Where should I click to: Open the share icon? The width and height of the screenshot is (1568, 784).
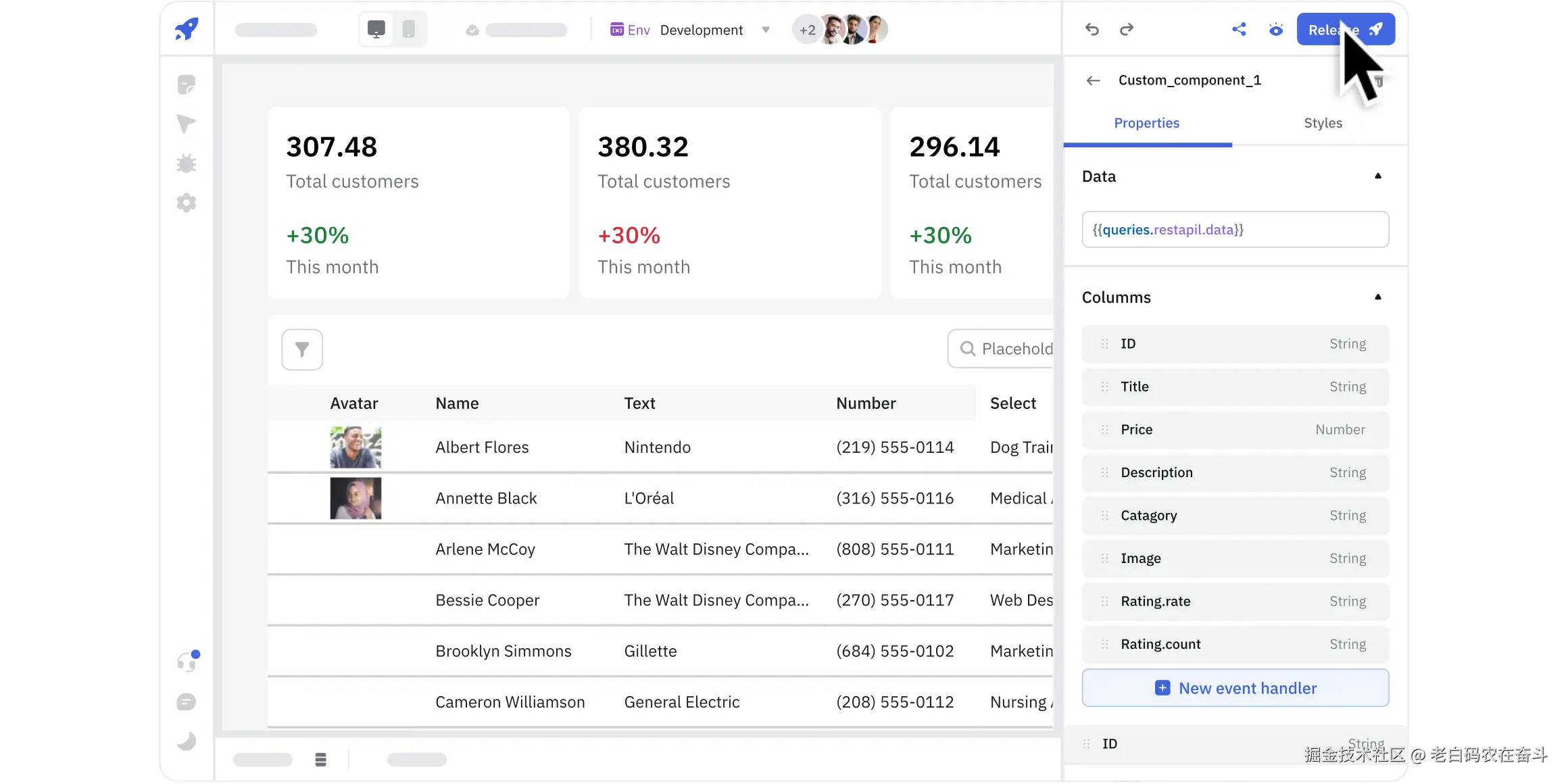[1239, 29]
